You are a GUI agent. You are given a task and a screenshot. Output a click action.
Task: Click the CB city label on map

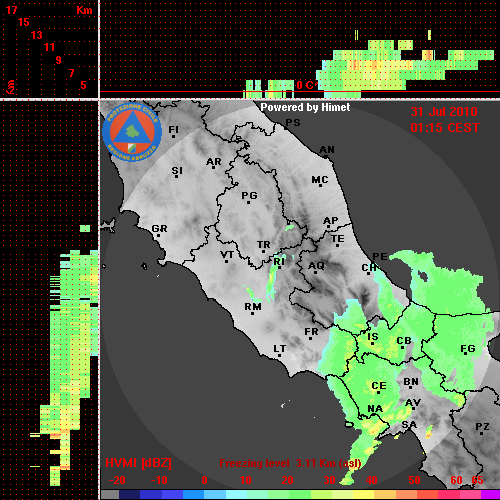(x=404, y=341)
